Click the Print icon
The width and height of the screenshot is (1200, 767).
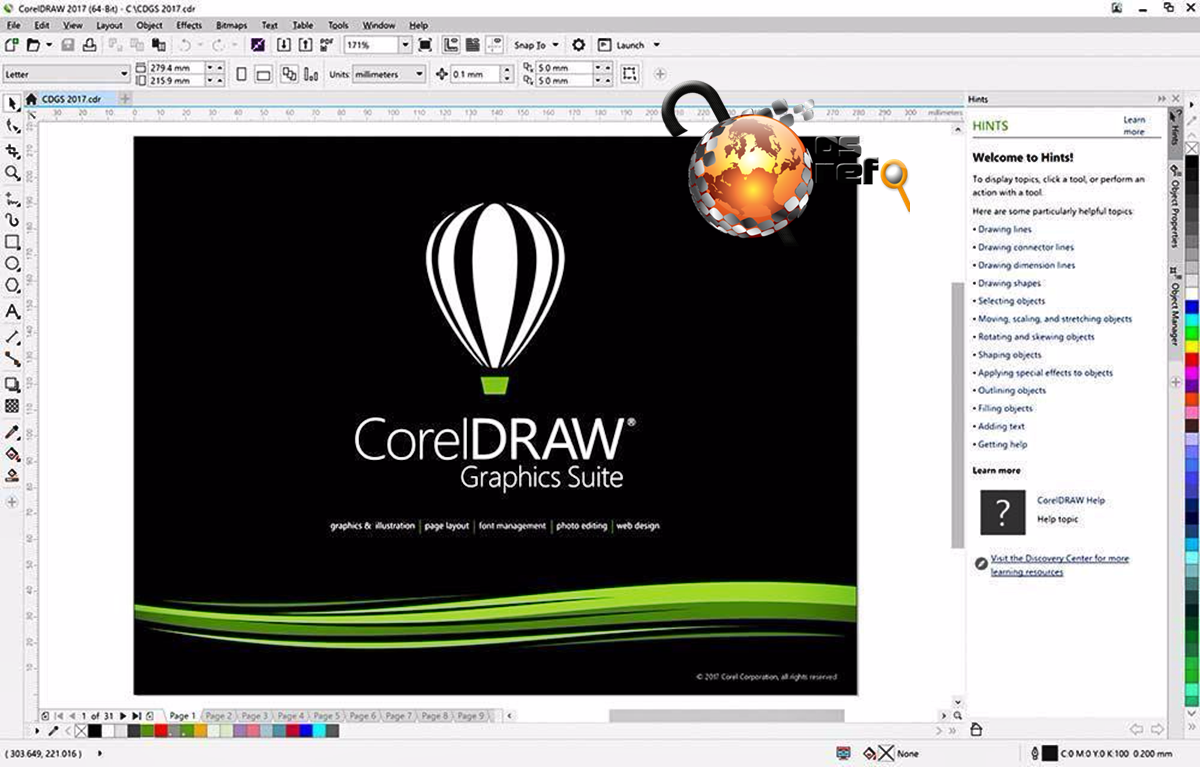pyautogui.click(x=89, y=45)
